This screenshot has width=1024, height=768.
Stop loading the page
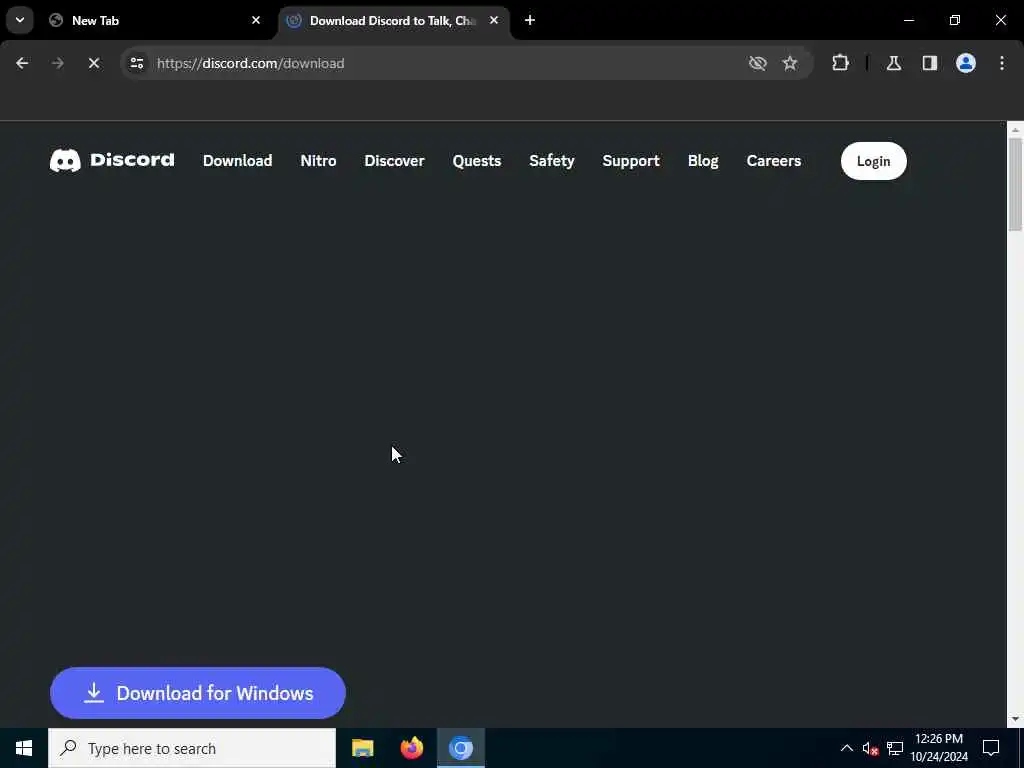[93, 63]
